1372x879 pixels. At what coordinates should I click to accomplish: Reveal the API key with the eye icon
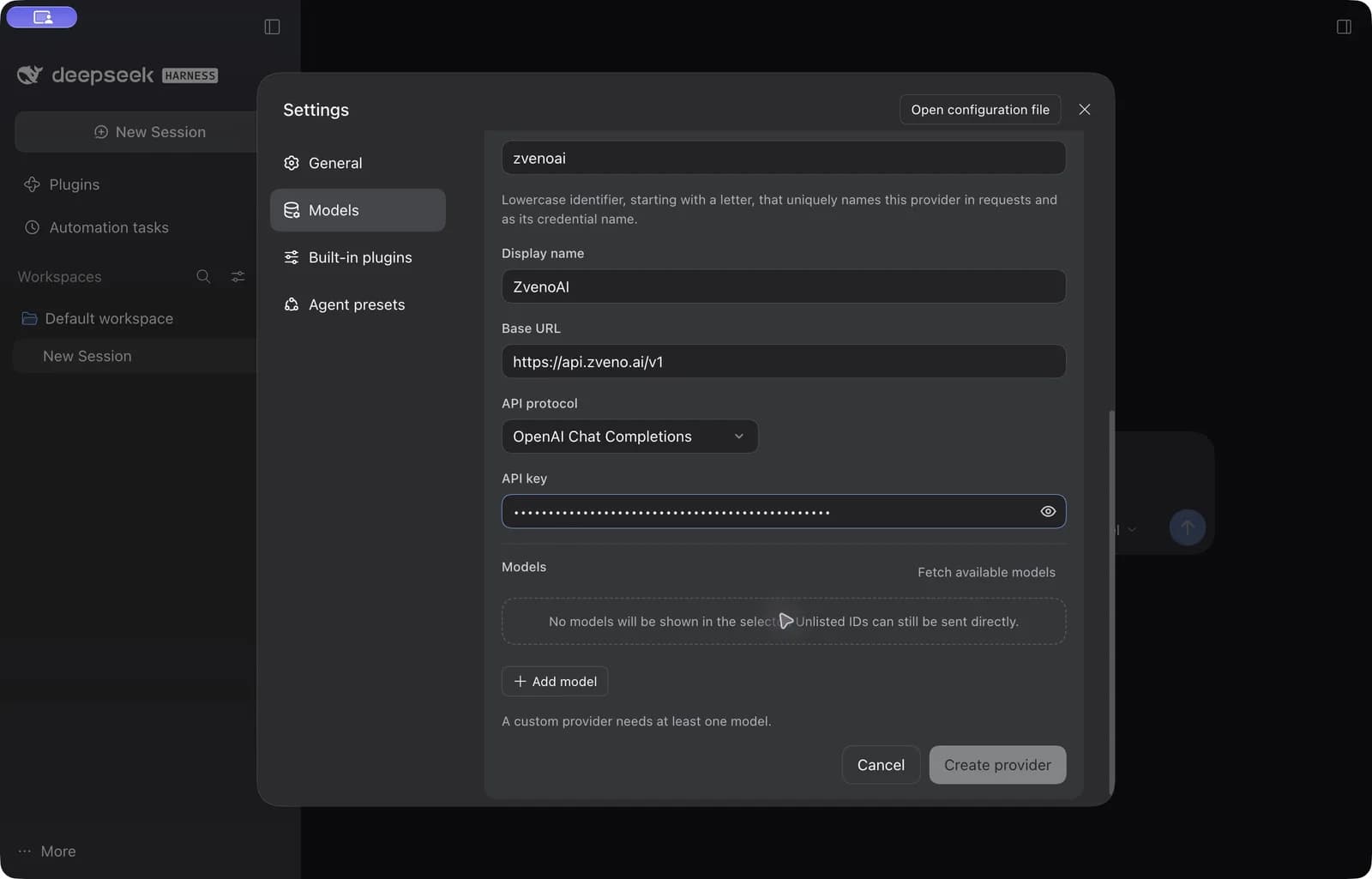[1048, 511]
